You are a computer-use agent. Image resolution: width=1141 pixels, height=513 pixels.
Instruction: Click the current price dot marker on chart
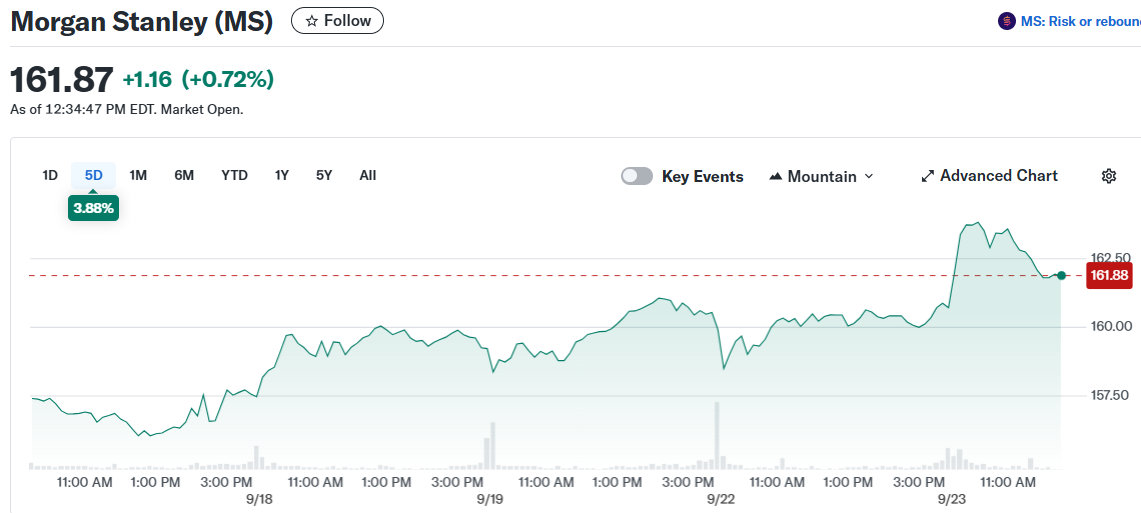1061,275
